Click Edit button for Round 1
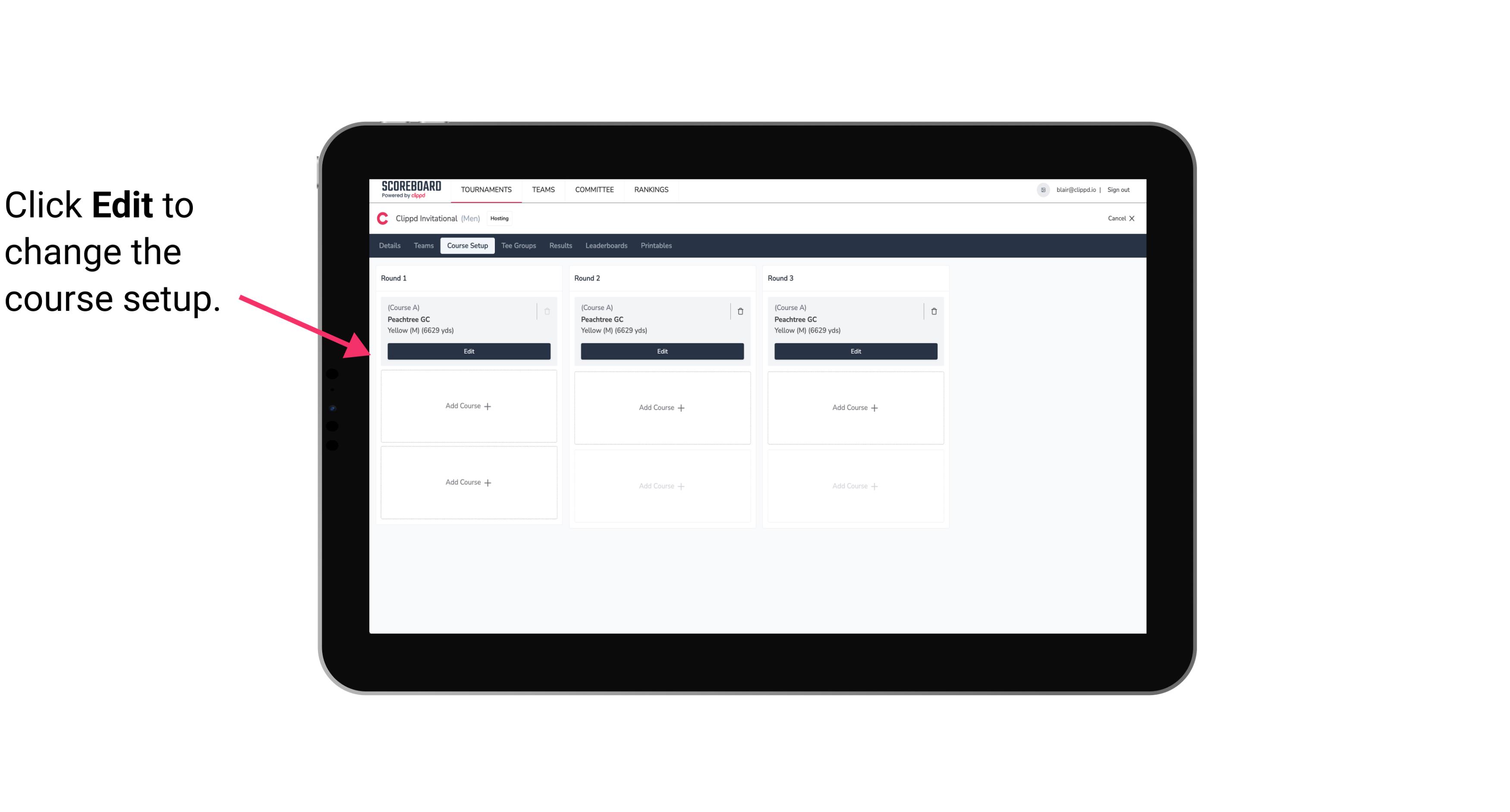This screenshot has height=812, width=1510. point(468,350)
